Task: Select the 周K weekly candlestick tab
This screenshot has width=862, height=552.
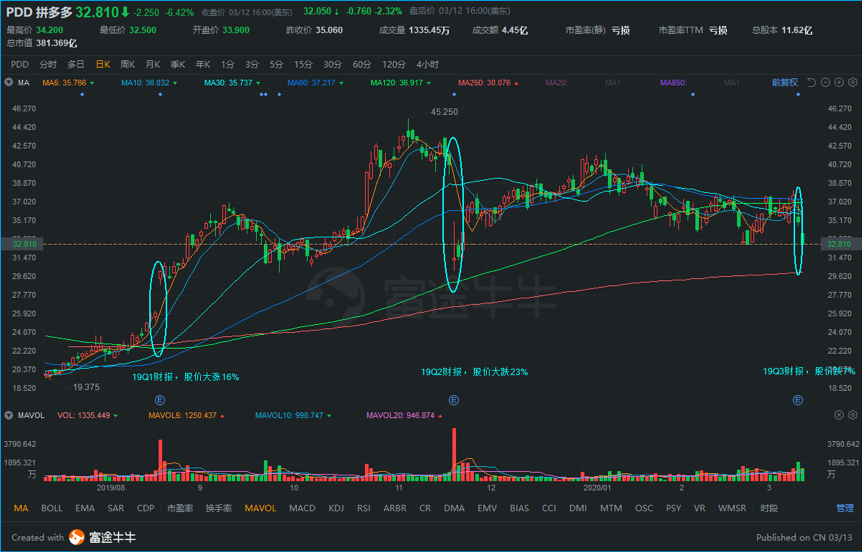Action: pos(128,64)
